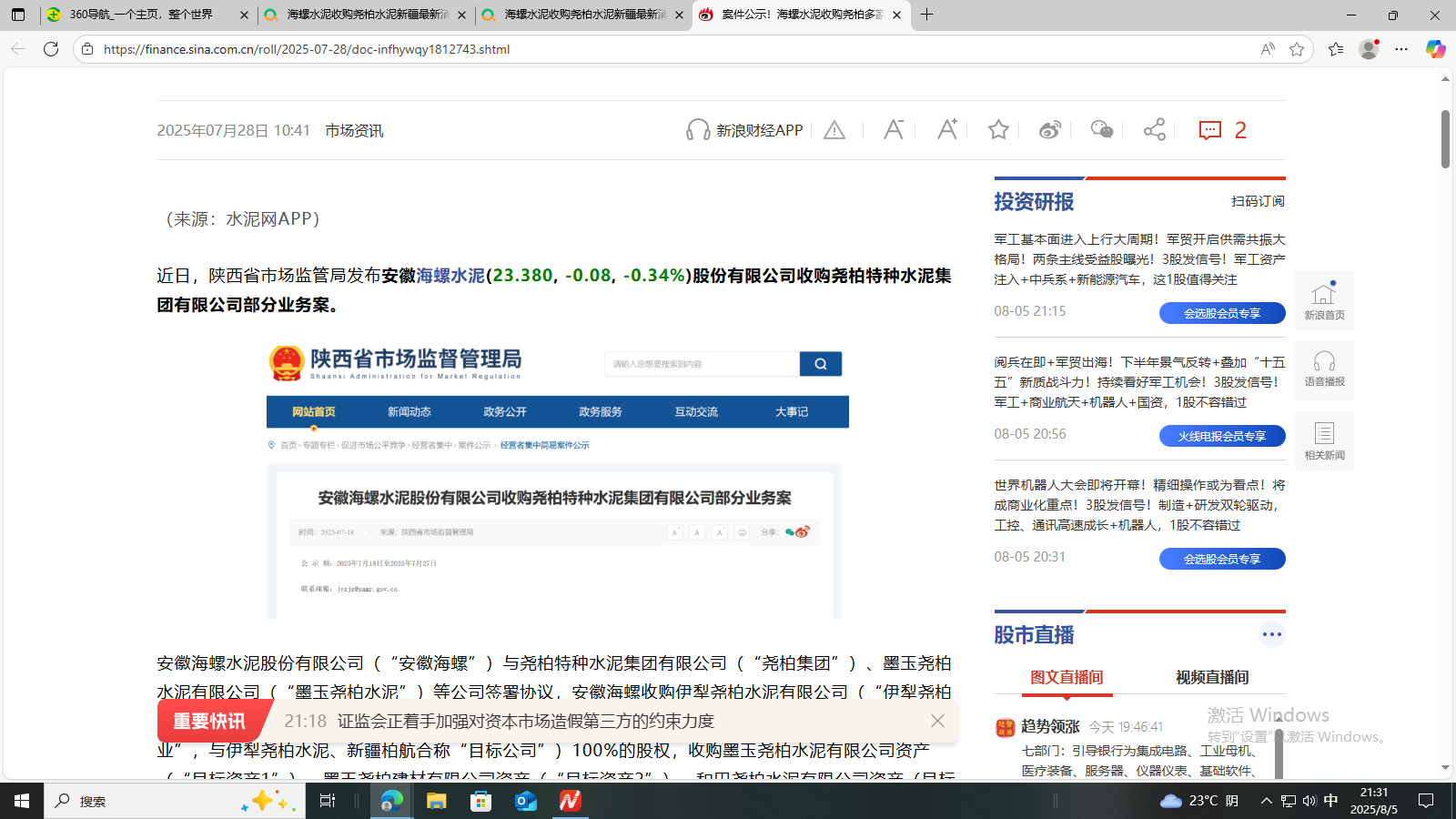Open research report about 军工基本面进入上行大周期
This screenshot has height=819, width=1456.
(1139, 259)
